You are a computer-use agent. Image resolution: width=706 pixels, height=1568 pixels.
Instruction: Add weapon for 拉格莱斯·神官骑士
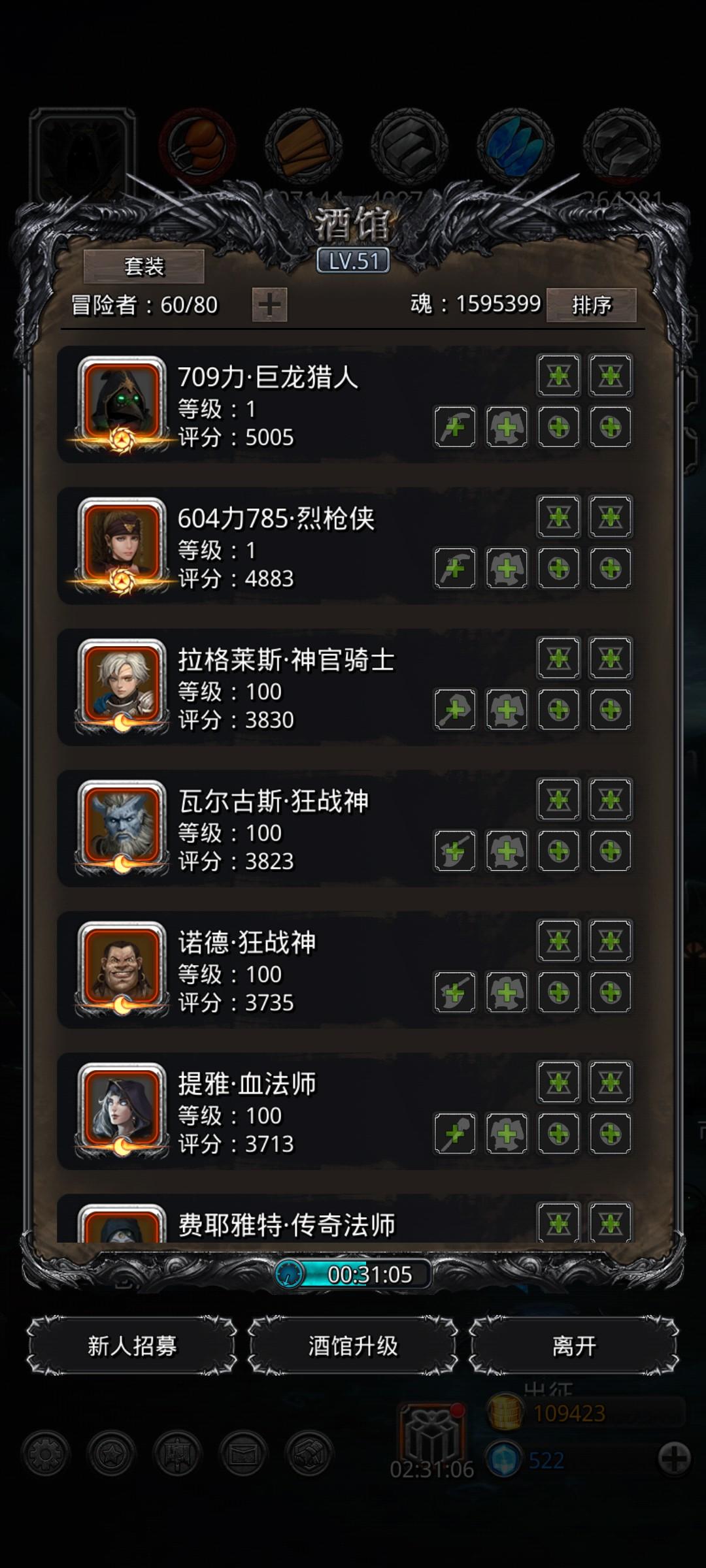pyautogui.click(x=455, y=710)
